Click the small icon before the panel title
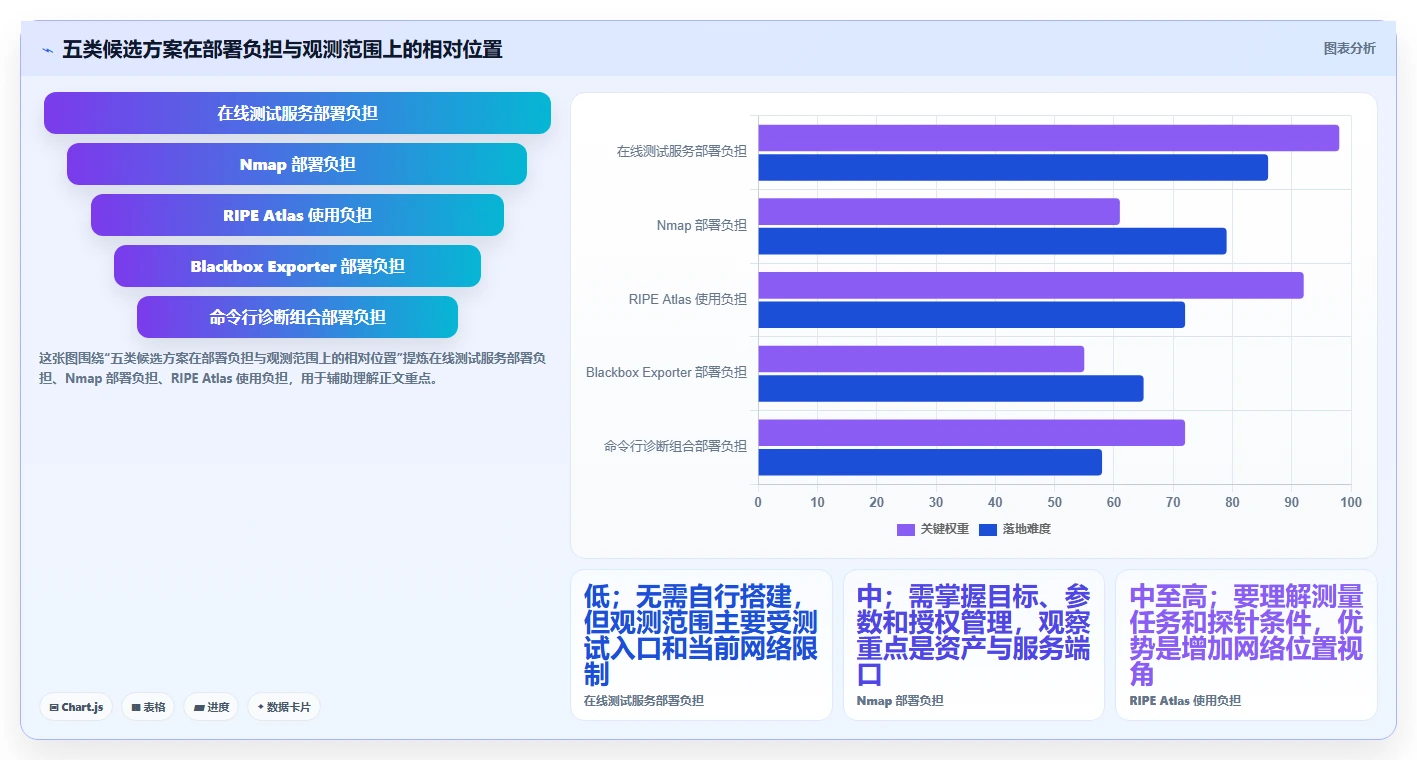This screenshot has width=1417, height=760. [48, 49]
